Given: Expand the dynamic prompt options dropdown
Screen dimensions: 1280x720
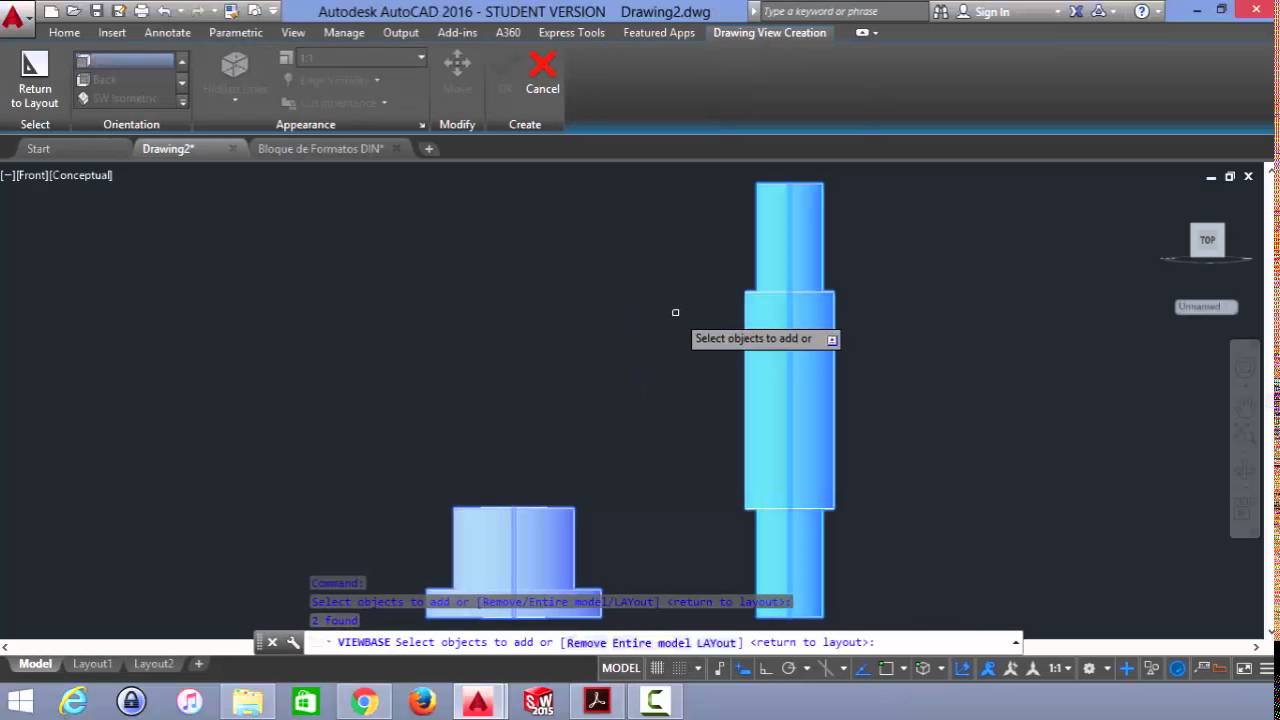Looking at the screenshot, I should (831, 340).
